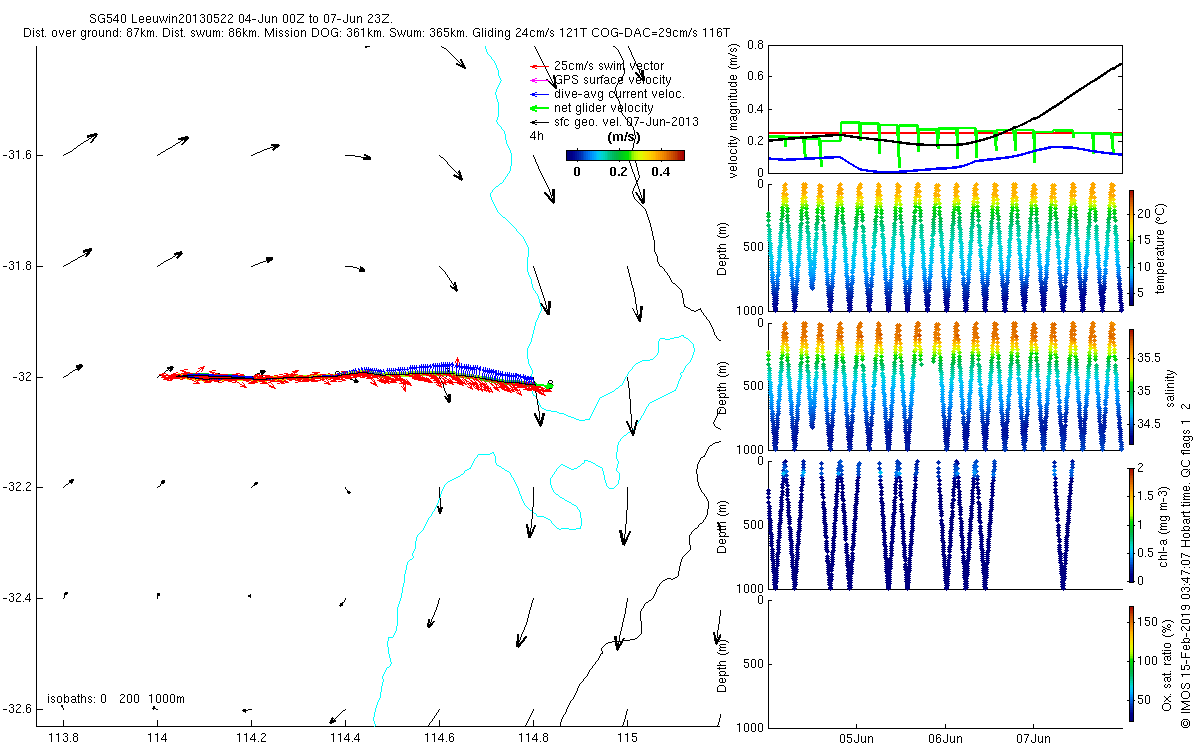This screenshot has height=750, width=1200.
Task: Click the temperature colorbar
Action: (x=1131, y=250)
